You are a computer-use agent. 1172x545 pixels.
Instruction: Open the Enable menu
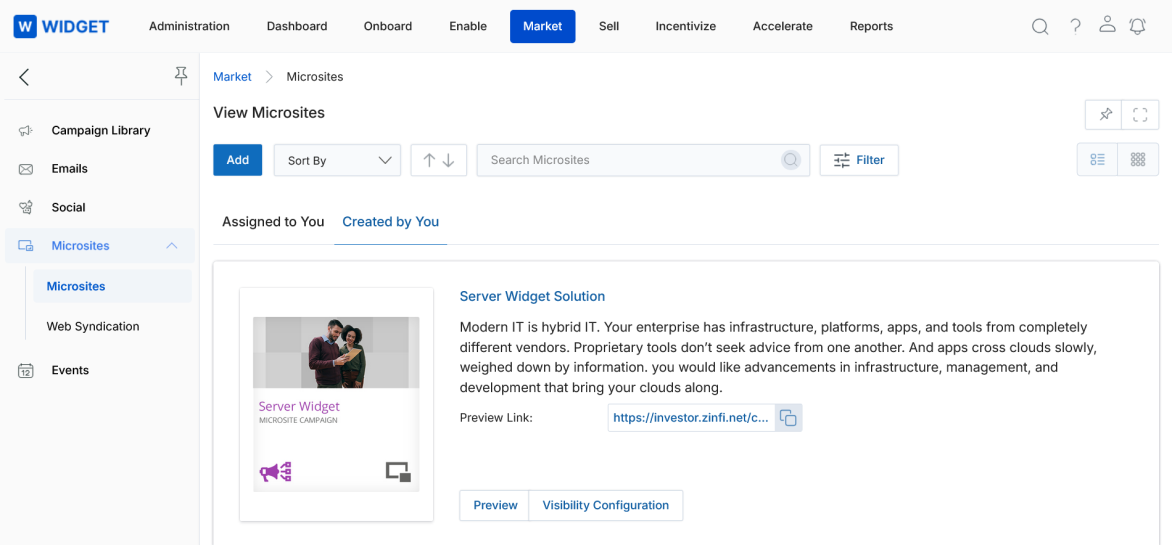[x=468, y=26]
